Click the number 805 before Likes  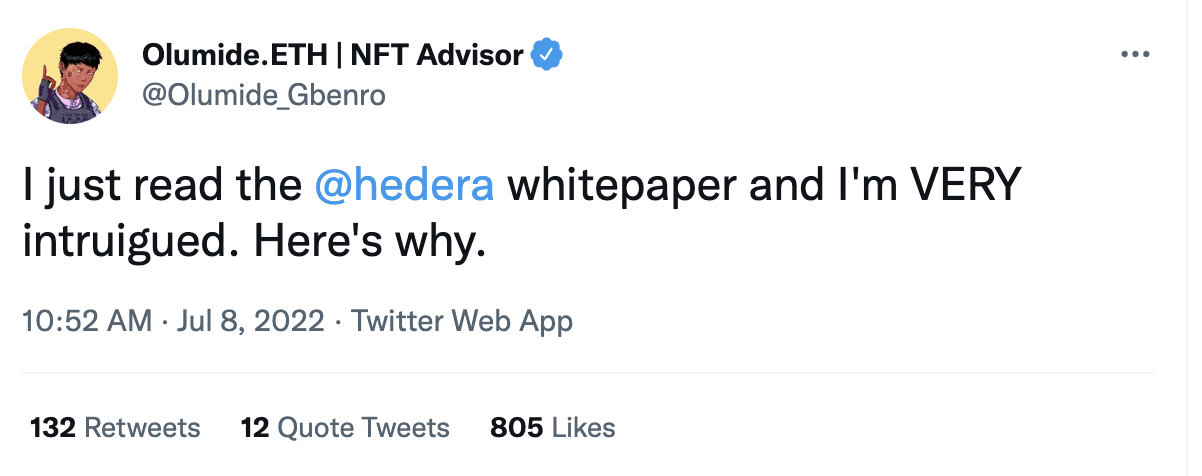point(516,428)
